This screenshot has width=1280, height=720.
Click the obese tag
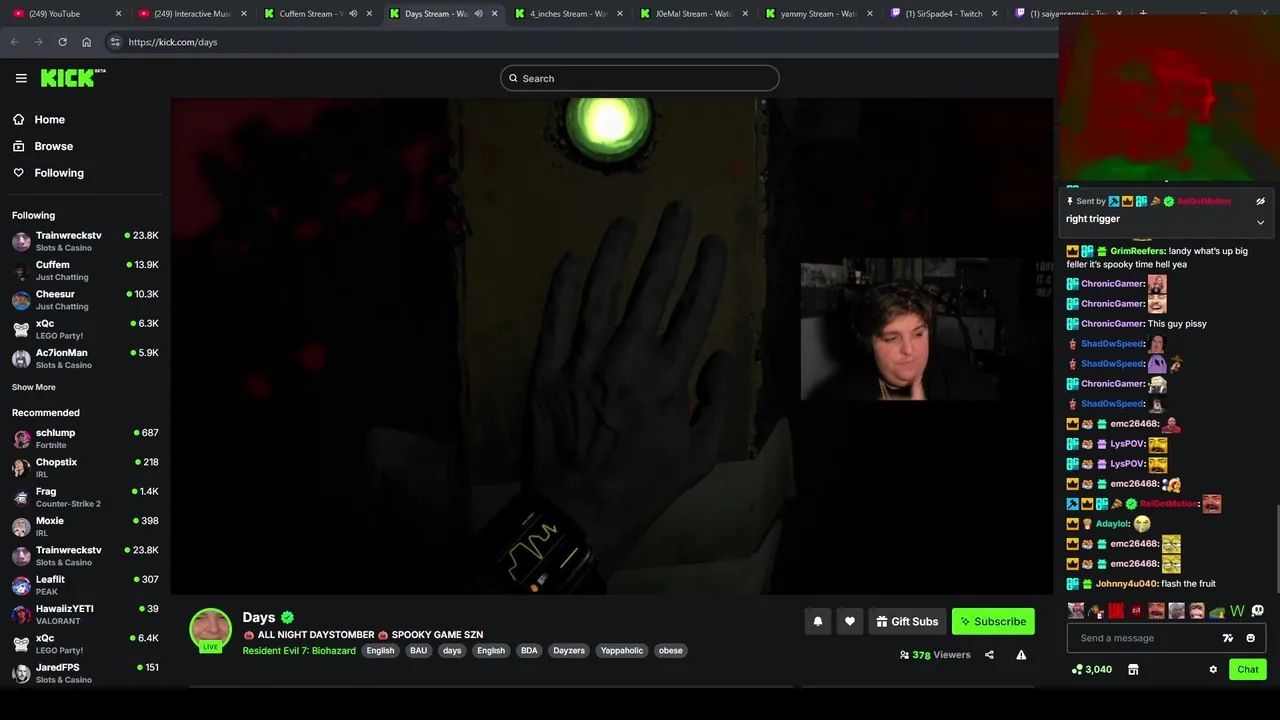pyautogui.click(x=671, y=650)
